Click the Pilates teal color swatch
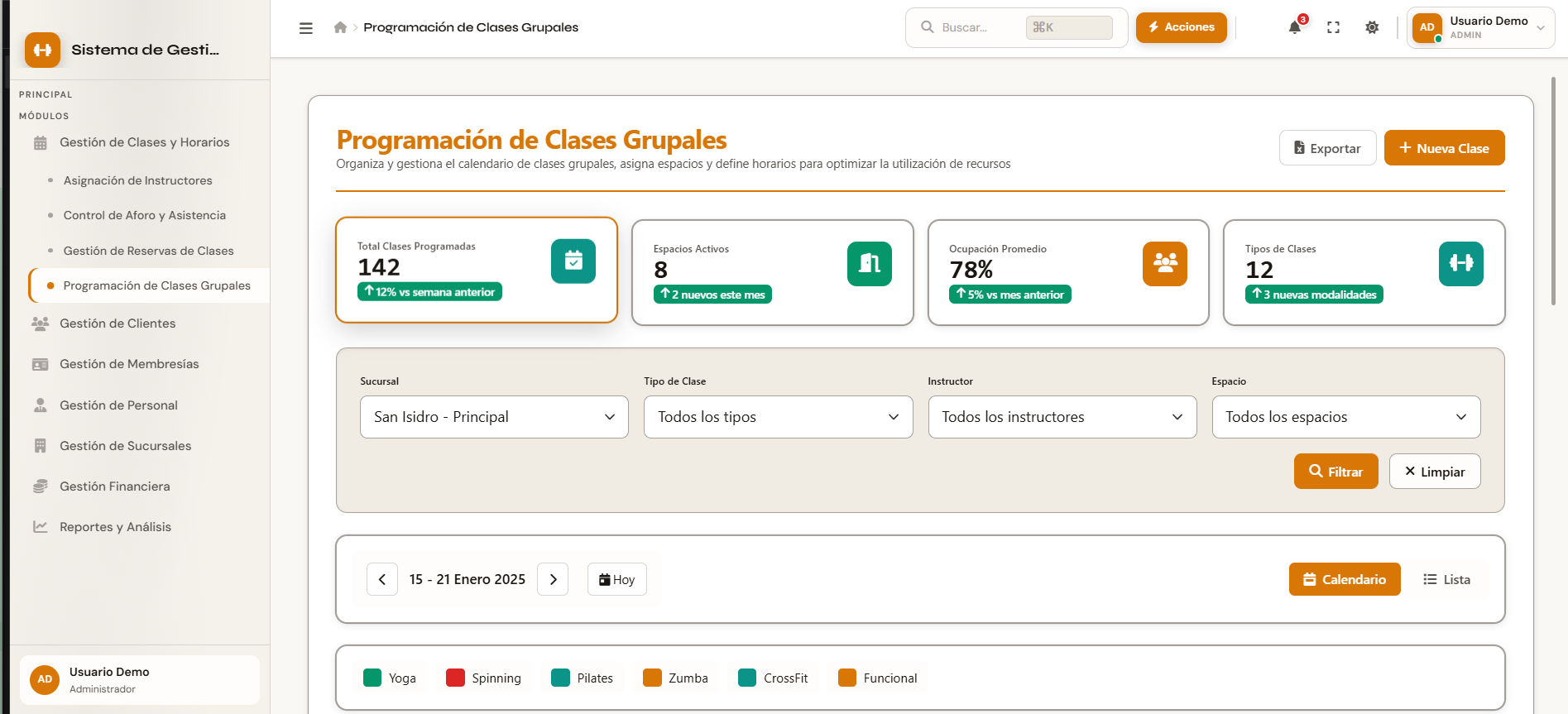The height and width of the screenshot is (714, 1568). click(560, 678)
